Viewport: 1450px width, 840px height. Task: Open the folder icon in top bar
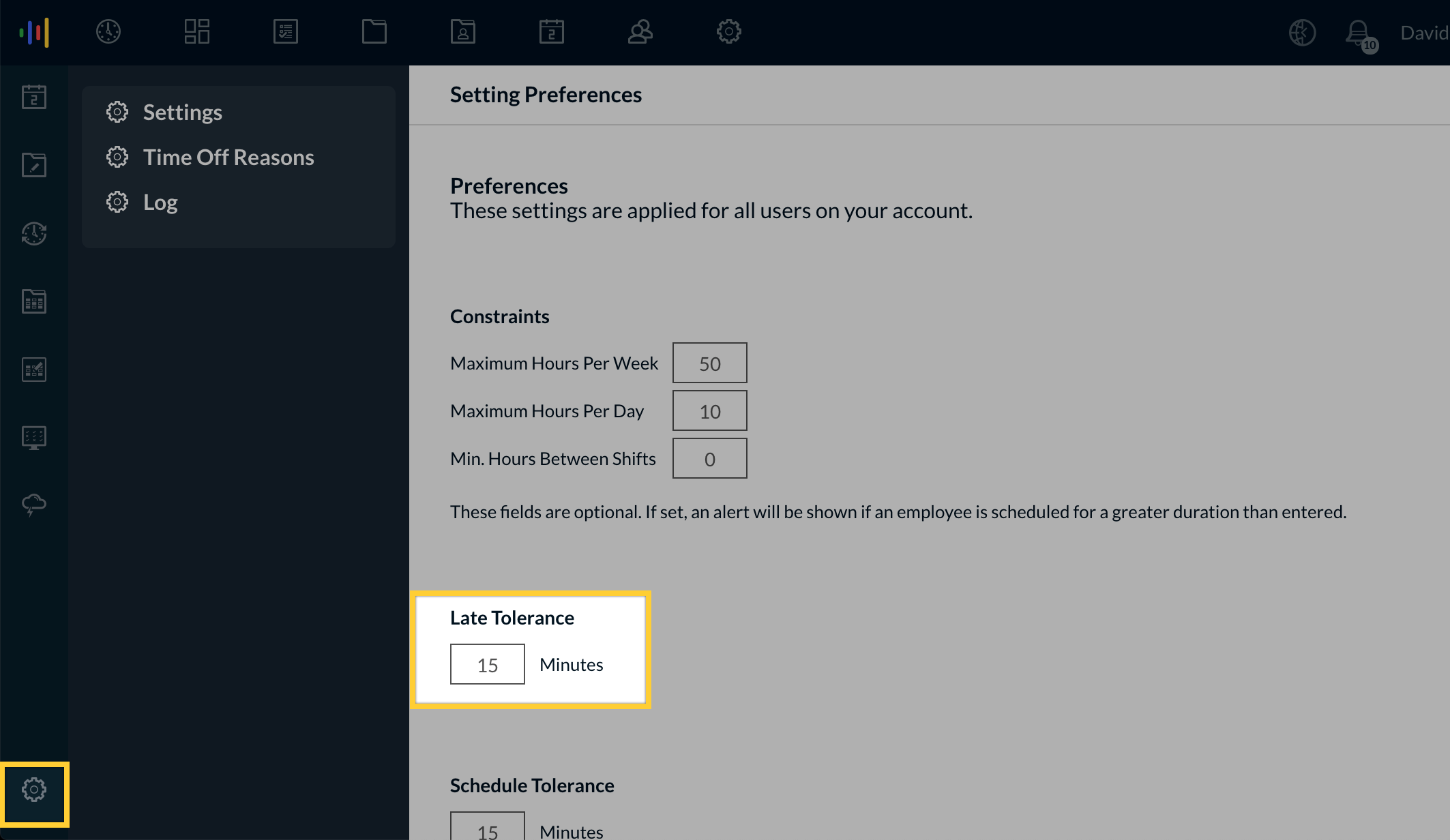pyautogui.click(x=374, y=31)
